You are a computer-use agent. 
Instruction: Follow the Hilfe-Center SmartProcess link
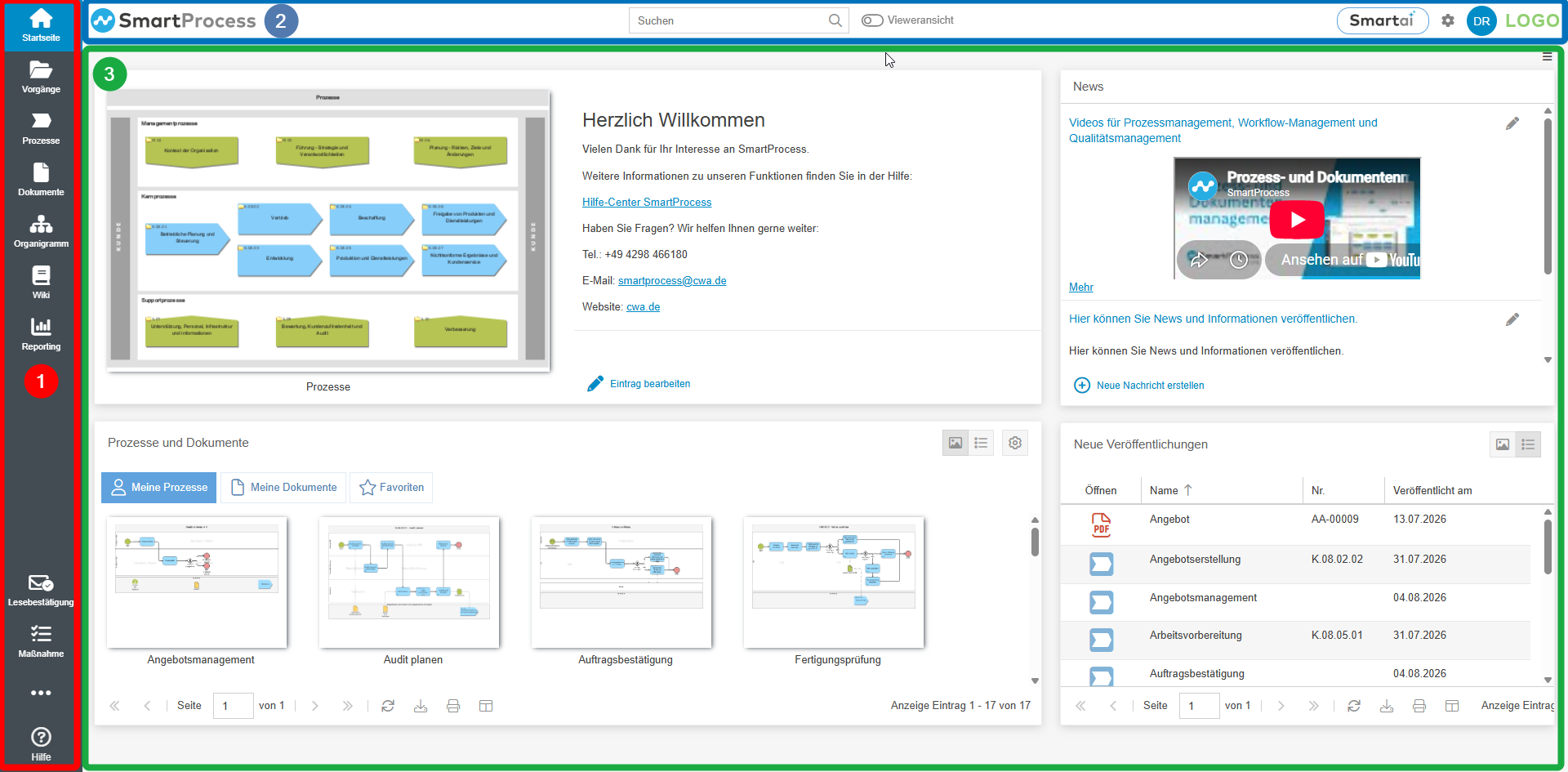click(647, 202)
